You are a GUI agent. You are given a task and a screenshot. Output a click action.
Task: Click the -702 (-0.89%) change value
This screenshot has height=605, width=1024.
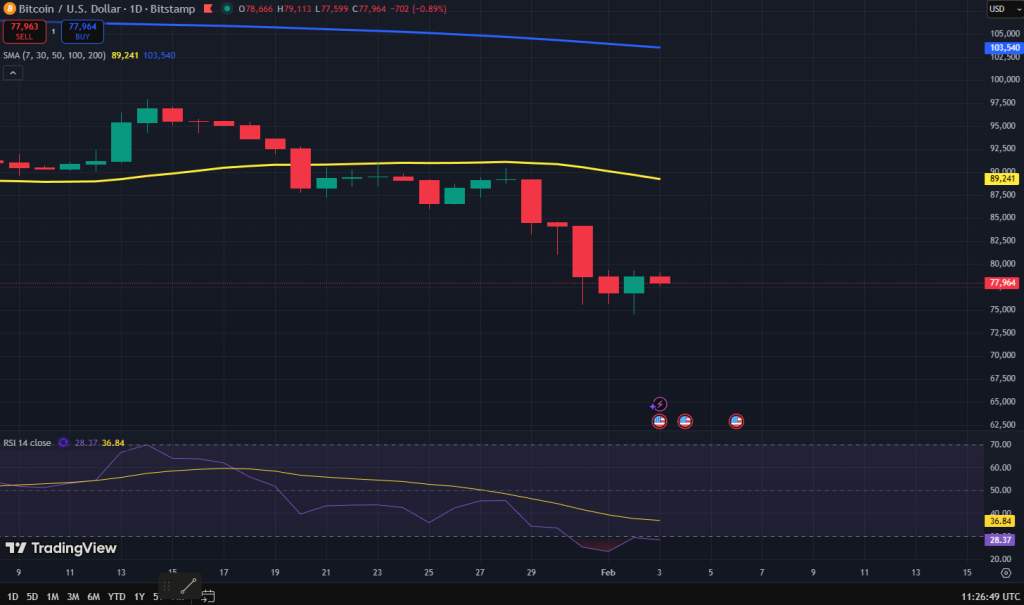pos(418,9)
